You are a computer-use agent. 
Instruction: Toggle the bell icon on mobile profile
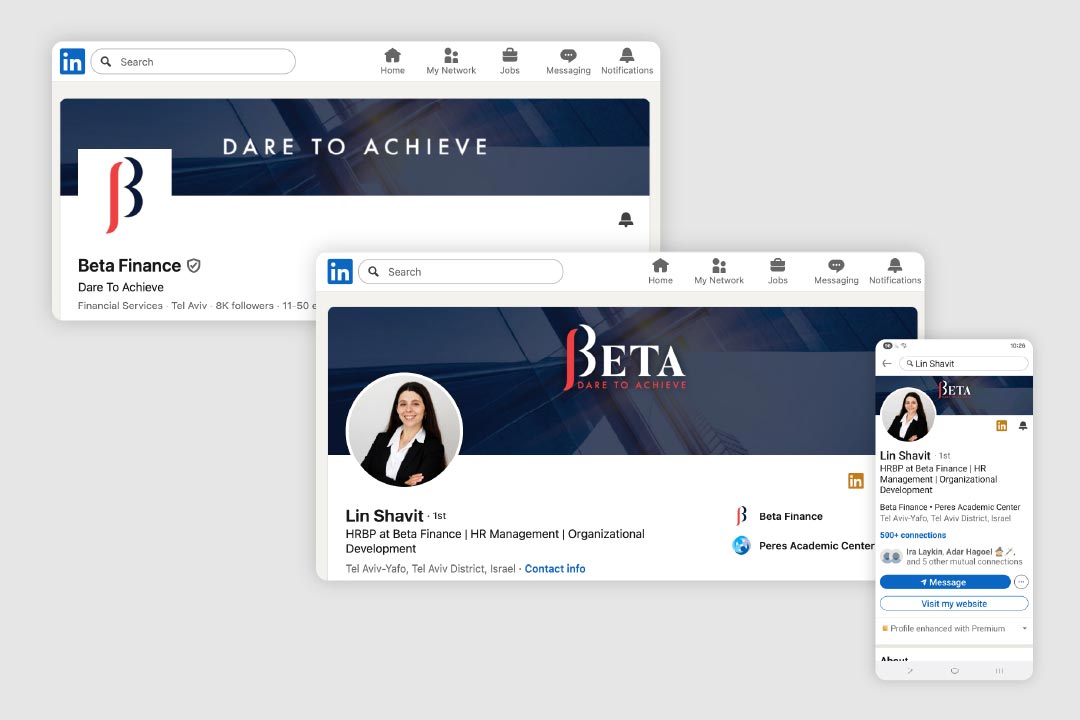[1022, 426]
